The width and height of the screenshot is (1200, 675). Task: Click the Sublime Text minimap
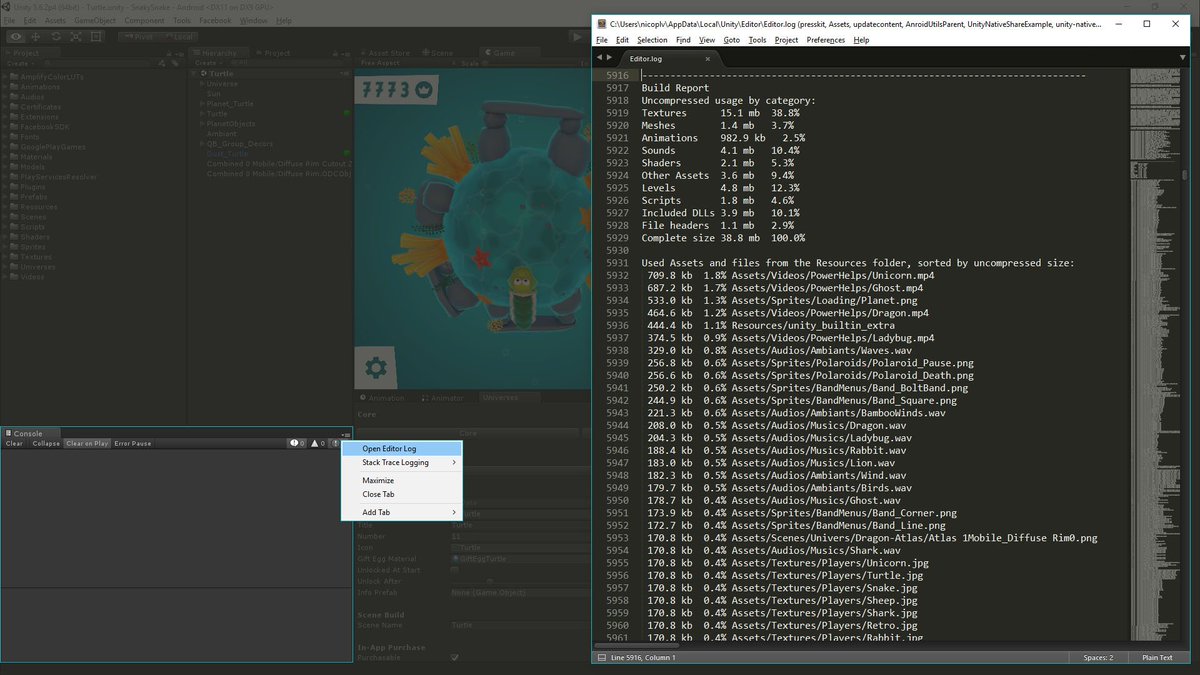tap(1155, 355)
